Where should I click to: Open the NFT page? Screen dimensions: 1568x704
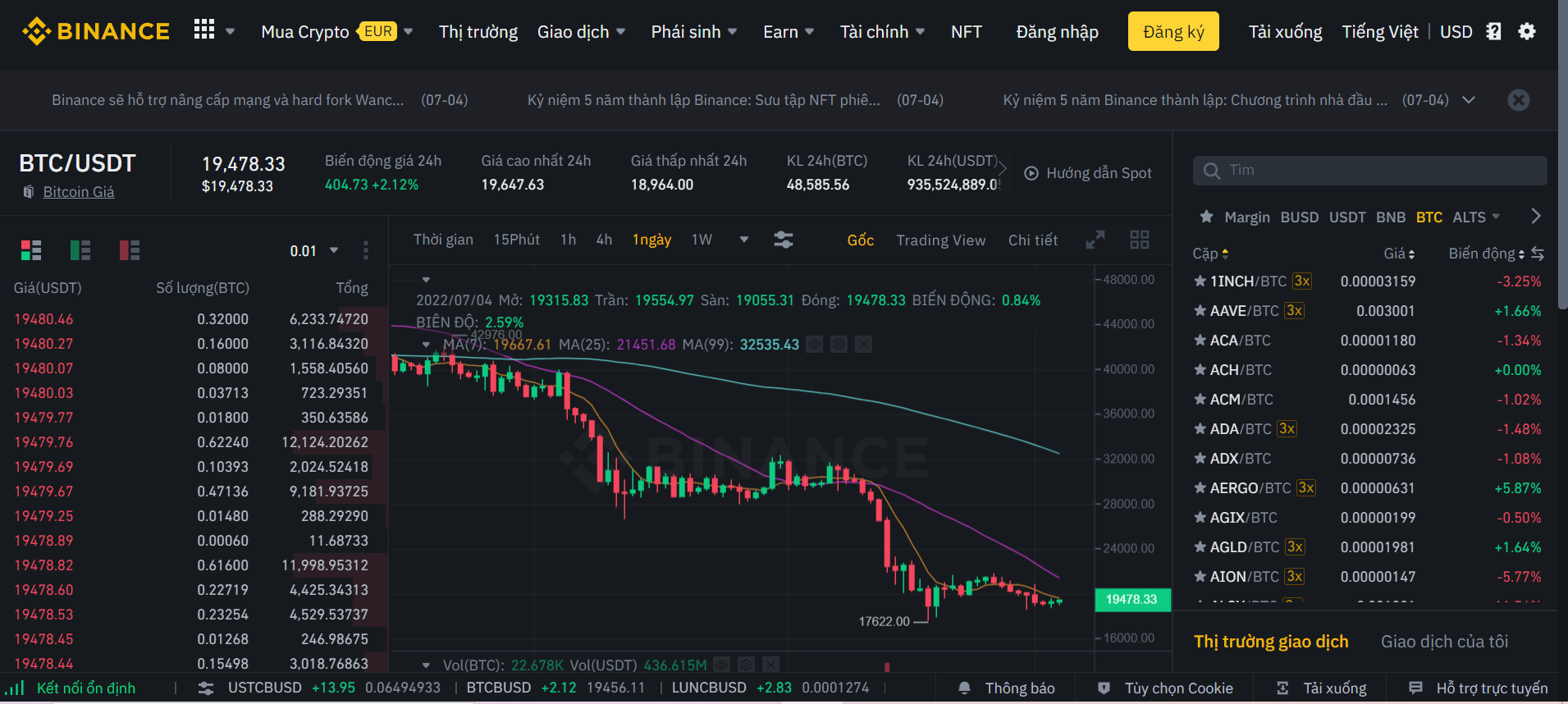pos(967,32)
